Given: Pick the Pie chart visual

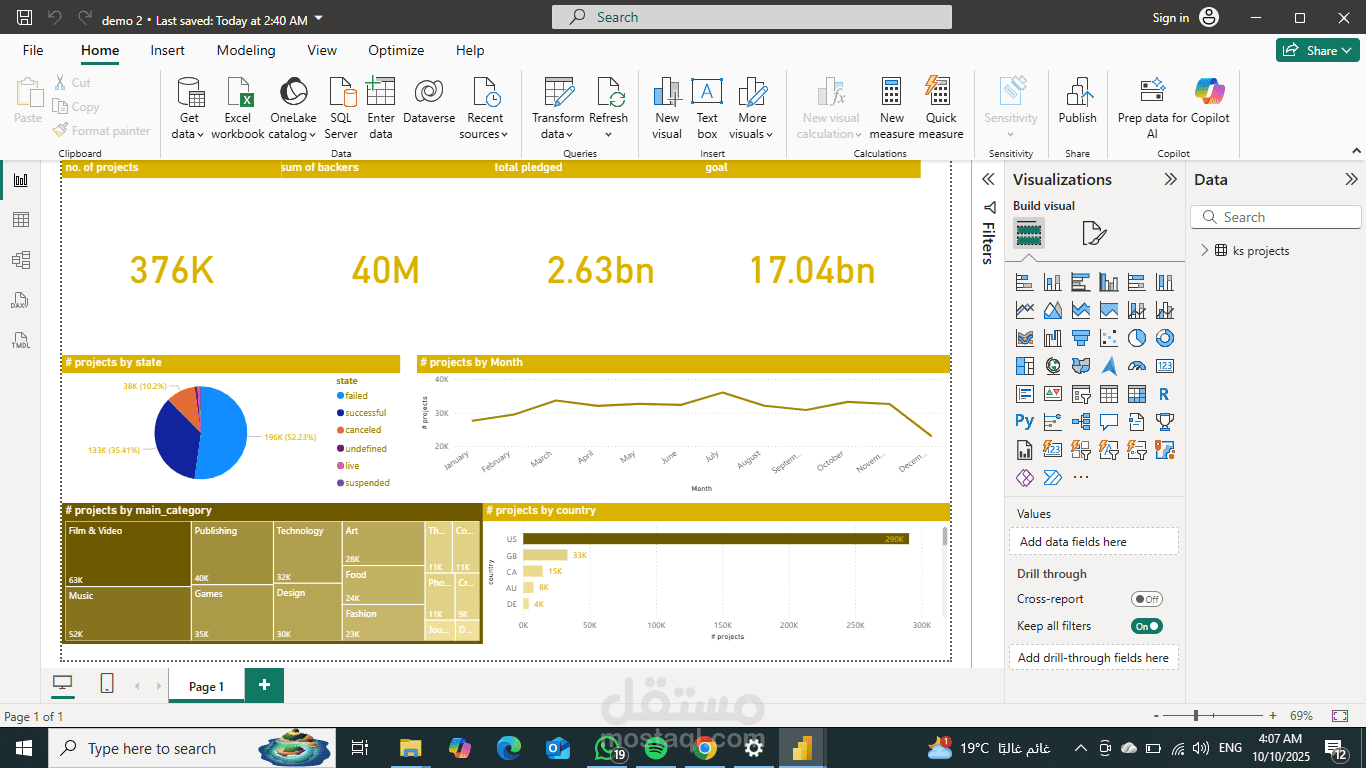Looking at the screenshot, I should click(x=1136, y=338).
